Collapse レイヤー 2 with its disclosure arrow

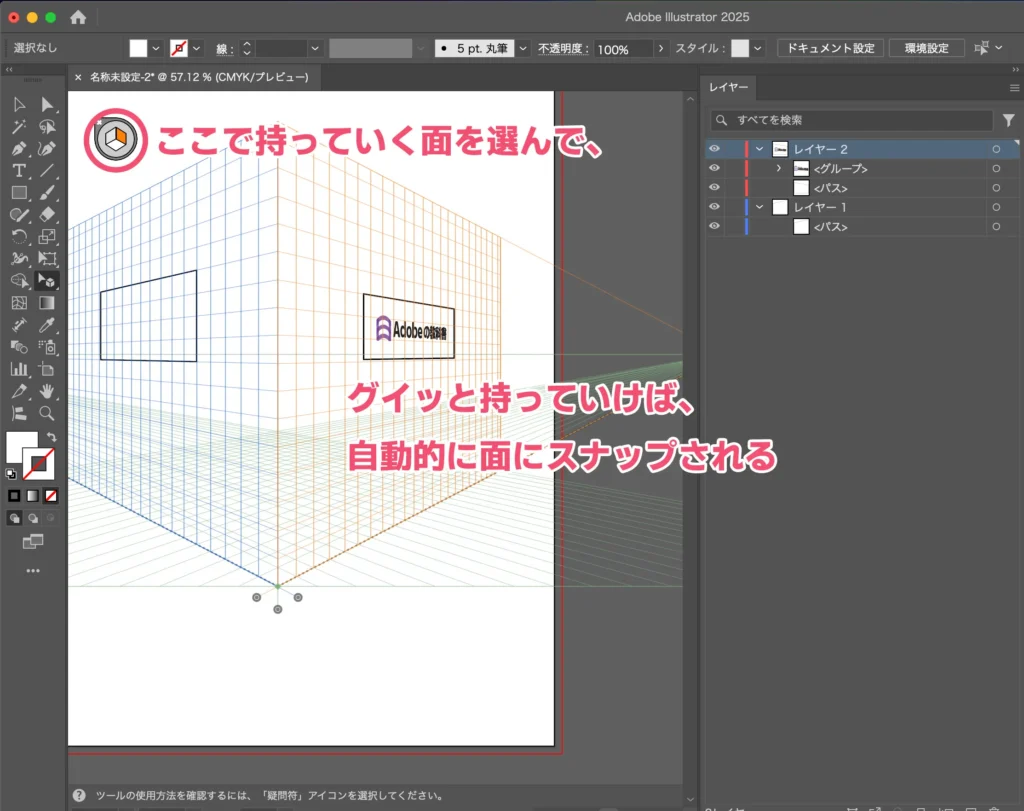tap(760, 148)
